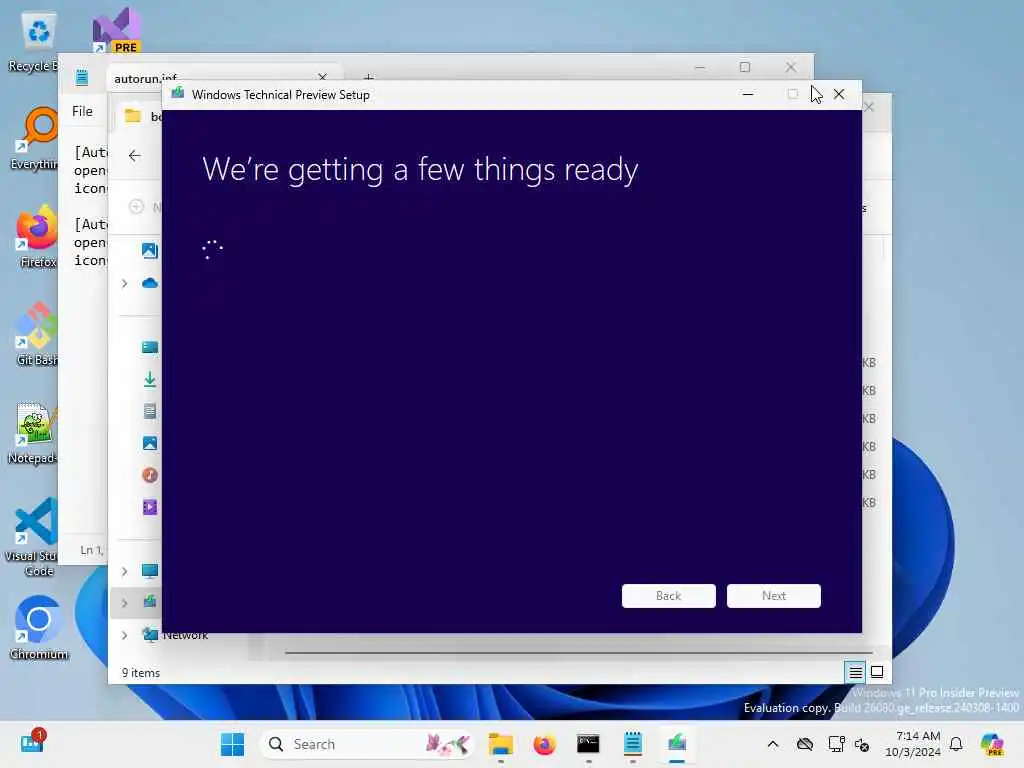The image size is (1024, 768).
Task: Expand Network in Explorer sidebar
Action: click(124, 635)
